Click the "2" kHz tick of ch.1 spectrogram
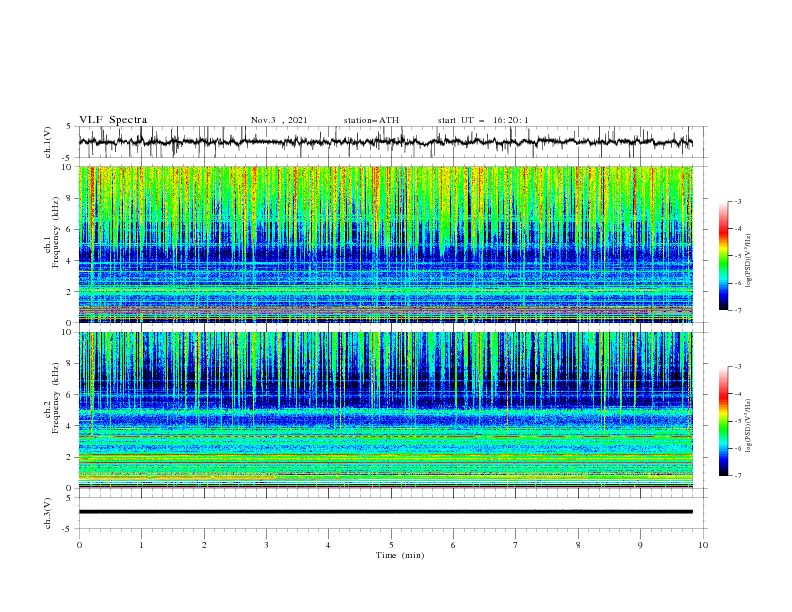 coord(70,291)
